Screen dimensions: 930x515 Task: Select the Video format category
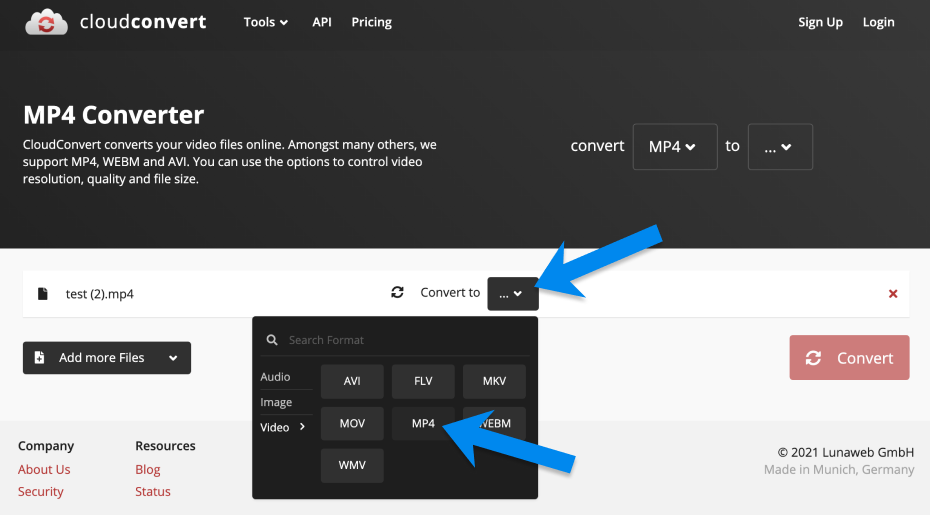tap(282, 427)
